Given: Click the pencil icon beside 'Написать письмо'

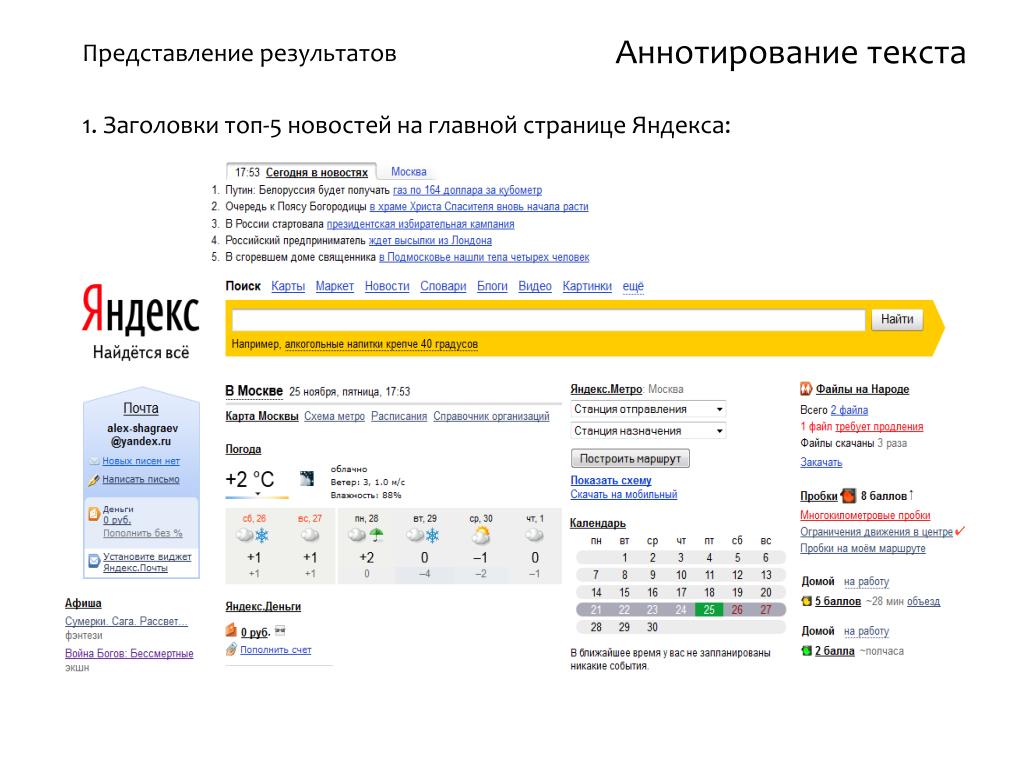Looking at the screenshot, I should click(94, 480).
